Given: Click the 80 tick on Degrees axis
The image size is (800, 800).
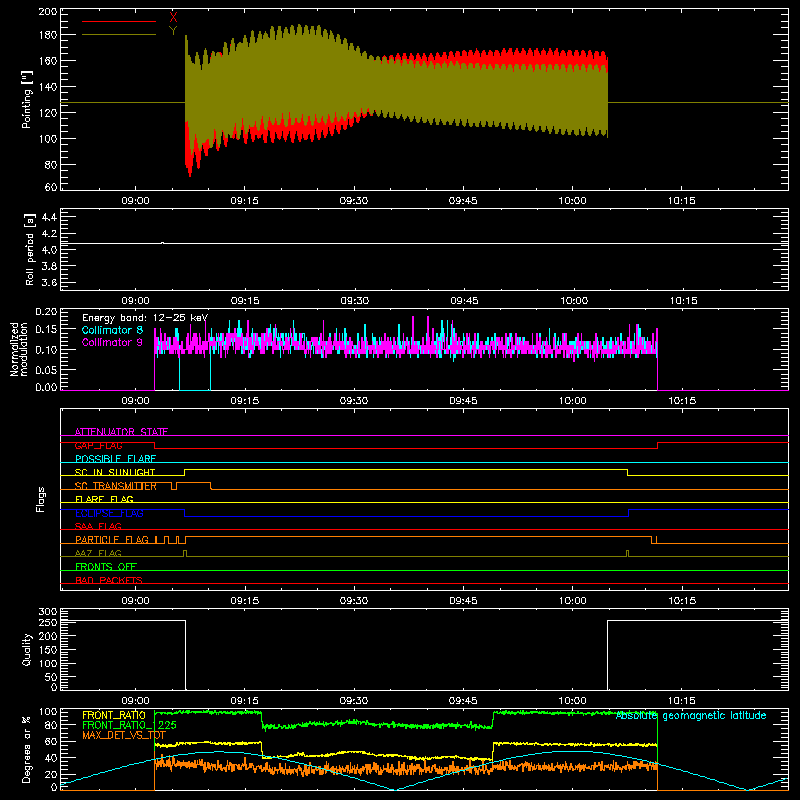Looking at the screenshot, I should click(x=51, y=725).
